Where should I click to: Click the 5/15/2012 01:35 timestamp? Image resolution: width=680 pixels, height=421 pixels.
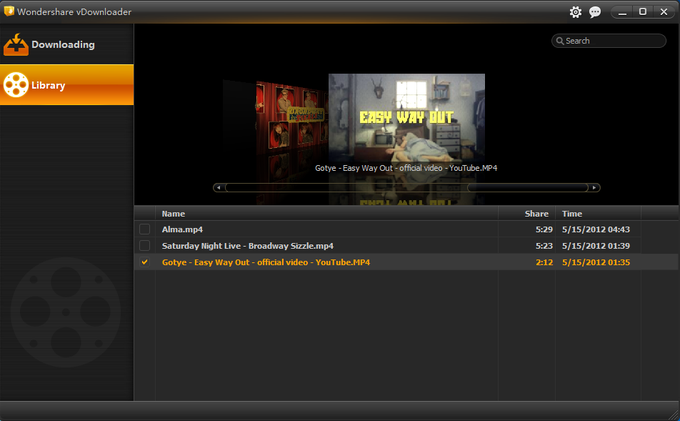(596, 262)
